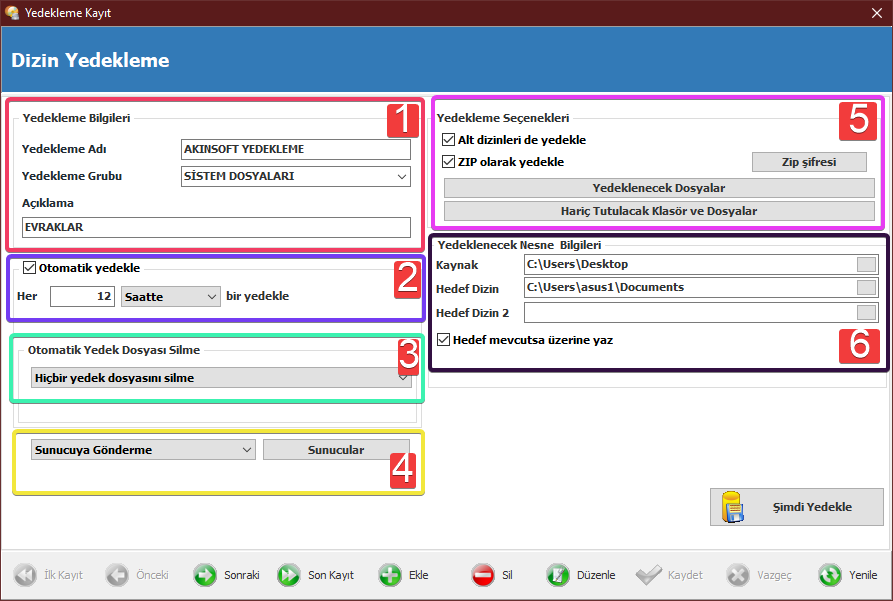
Task: Click the empty Hedef Dizin 2 field
Action: pos(690,312)
